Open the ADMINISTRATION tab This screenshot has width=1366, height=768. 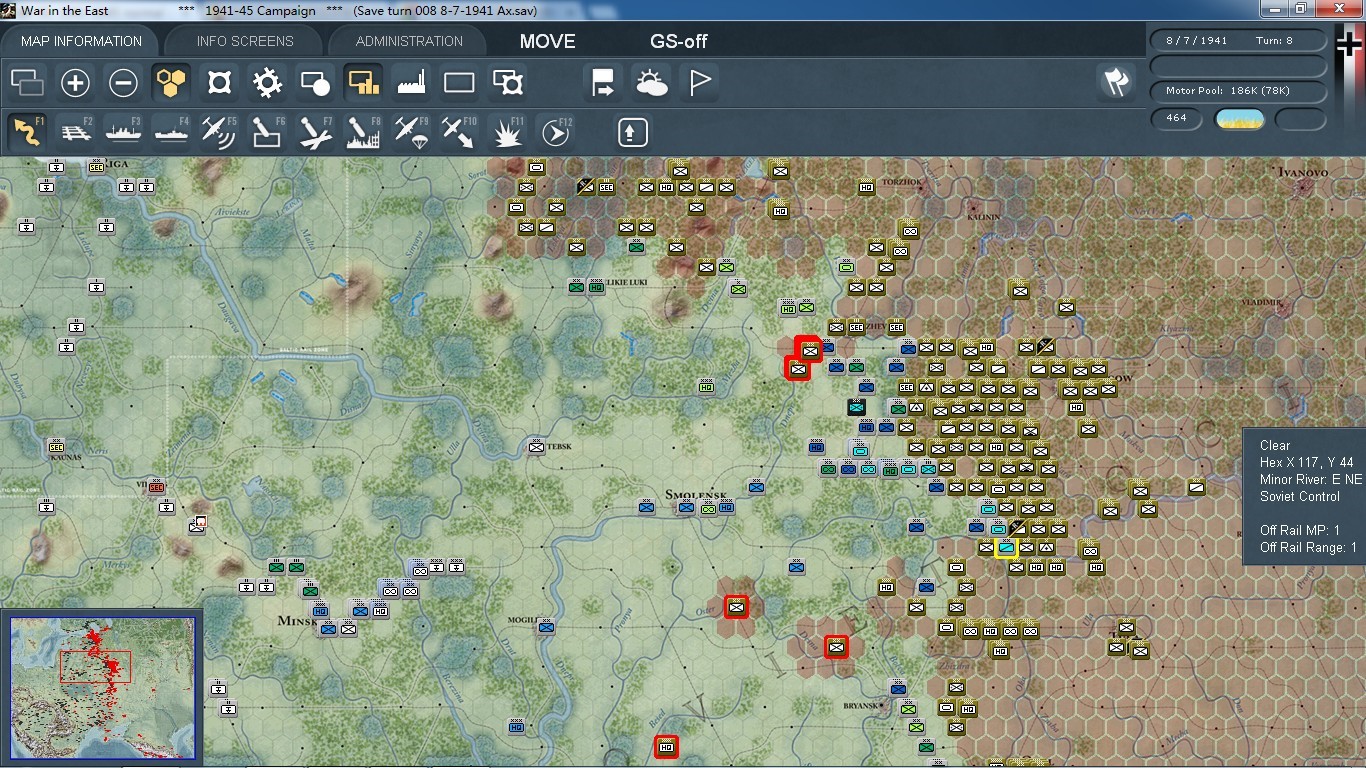[409, 41]
